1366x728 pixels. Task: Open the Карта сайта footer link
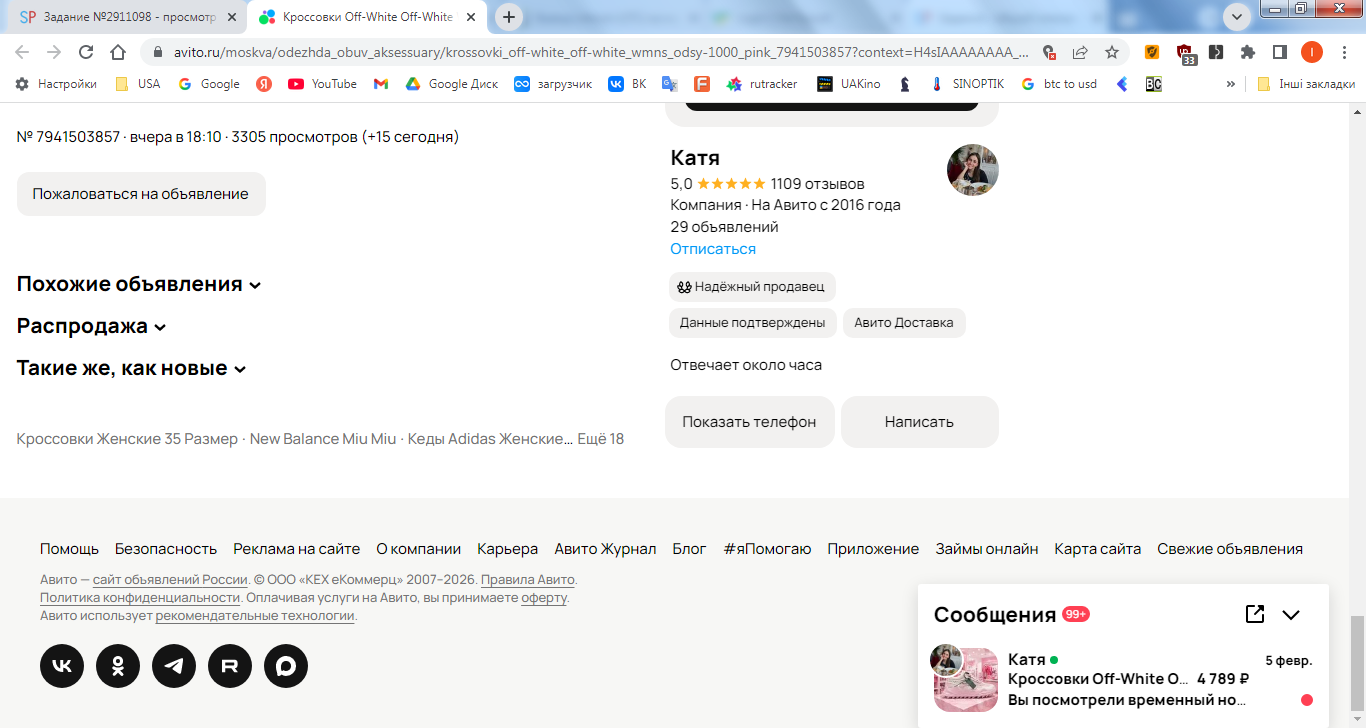pos(1098,549)
